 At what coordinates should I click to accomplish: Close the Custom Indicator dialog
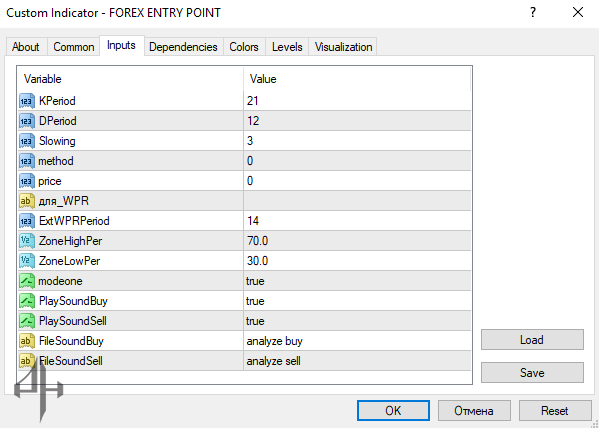pos(578,13)
